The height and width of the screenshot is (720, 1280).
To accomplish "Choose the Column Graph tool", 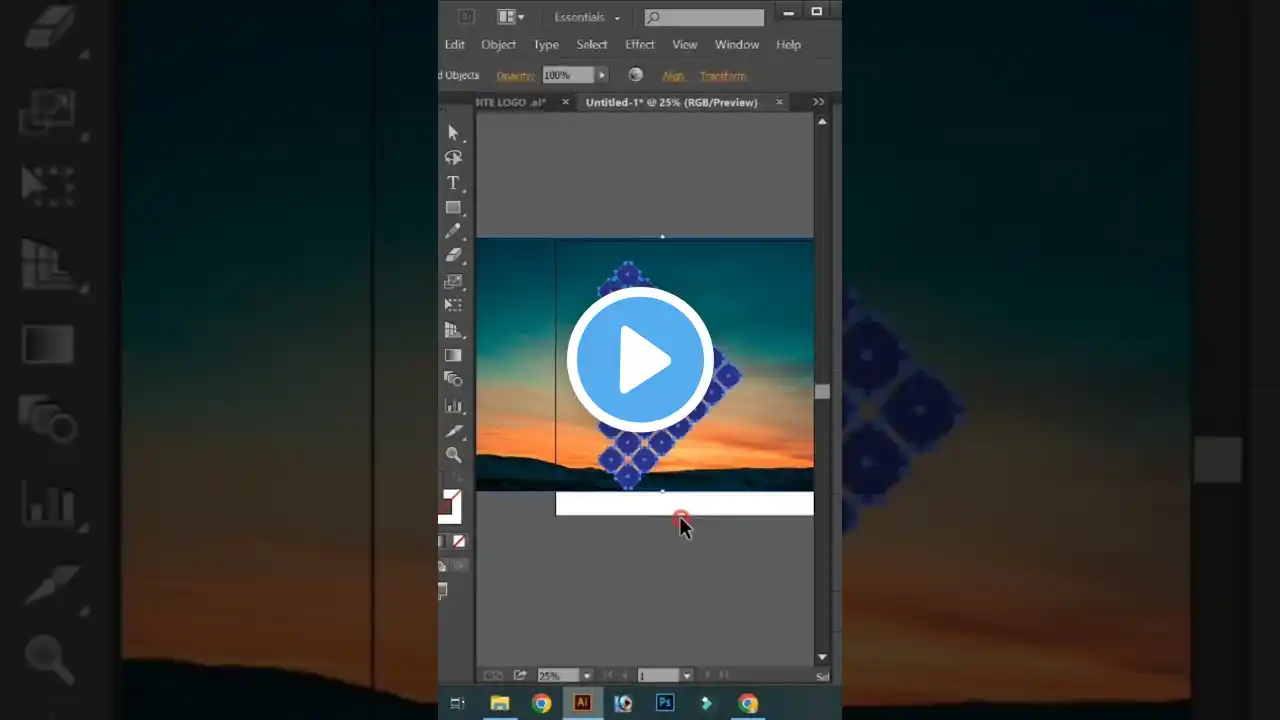I will pos(453,405).
